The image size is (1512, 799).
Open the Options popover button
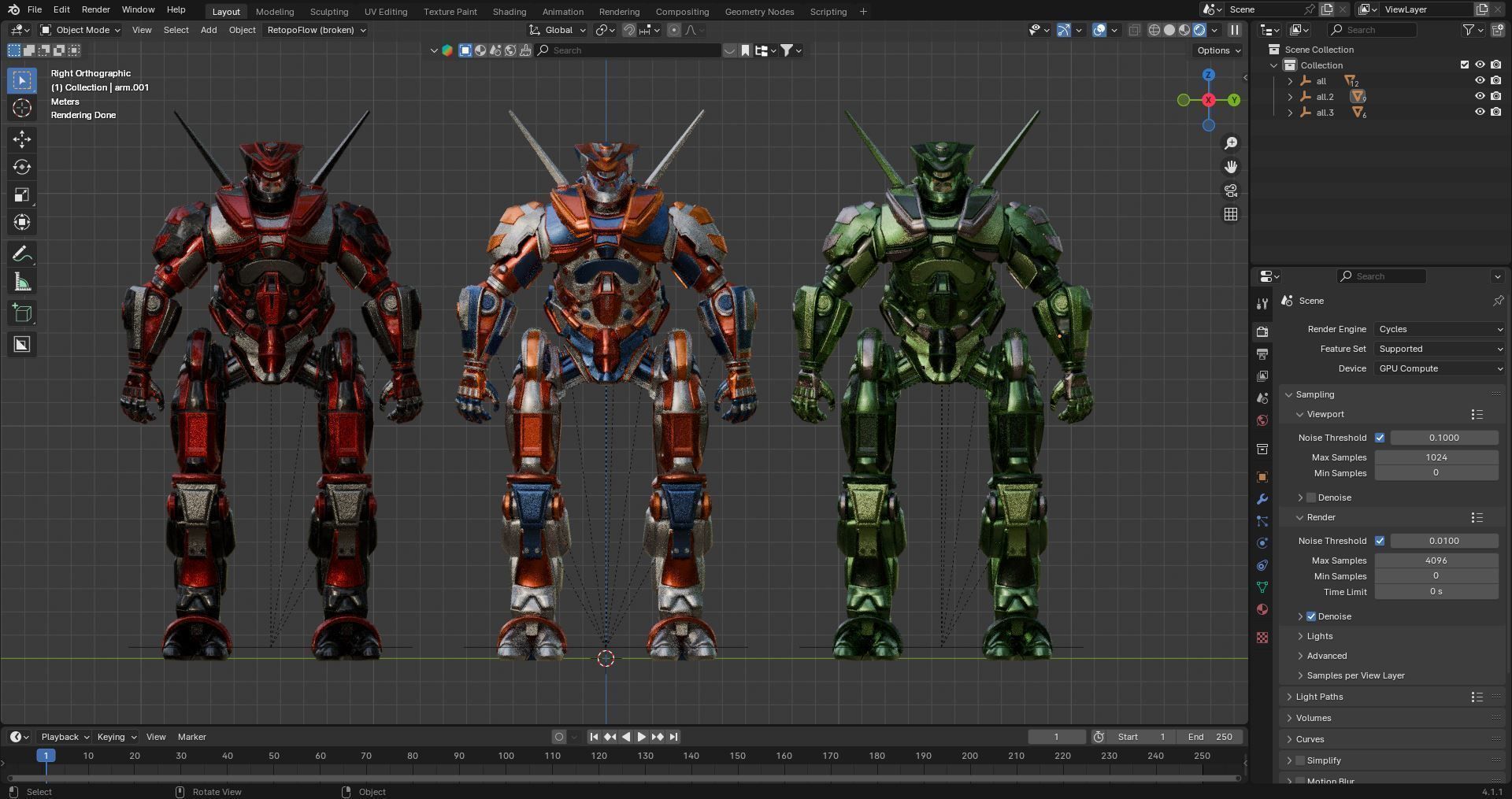click(x=1218, y=50)
